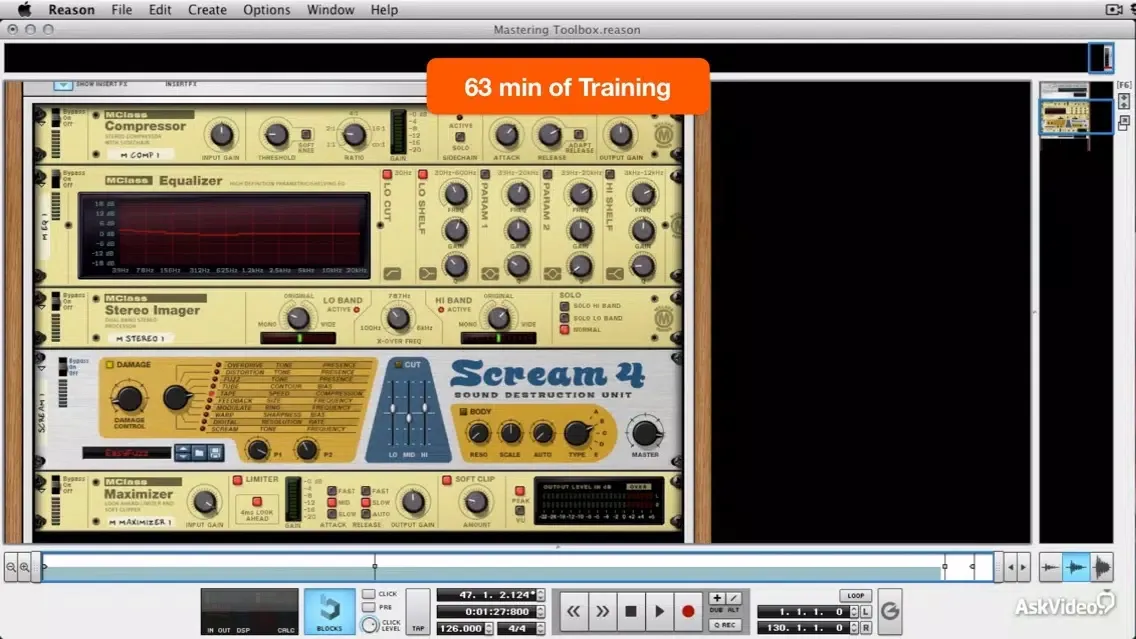Adjust the right locator position stepper
This screenshot has height=639, width=1136.
pos(854,628)
